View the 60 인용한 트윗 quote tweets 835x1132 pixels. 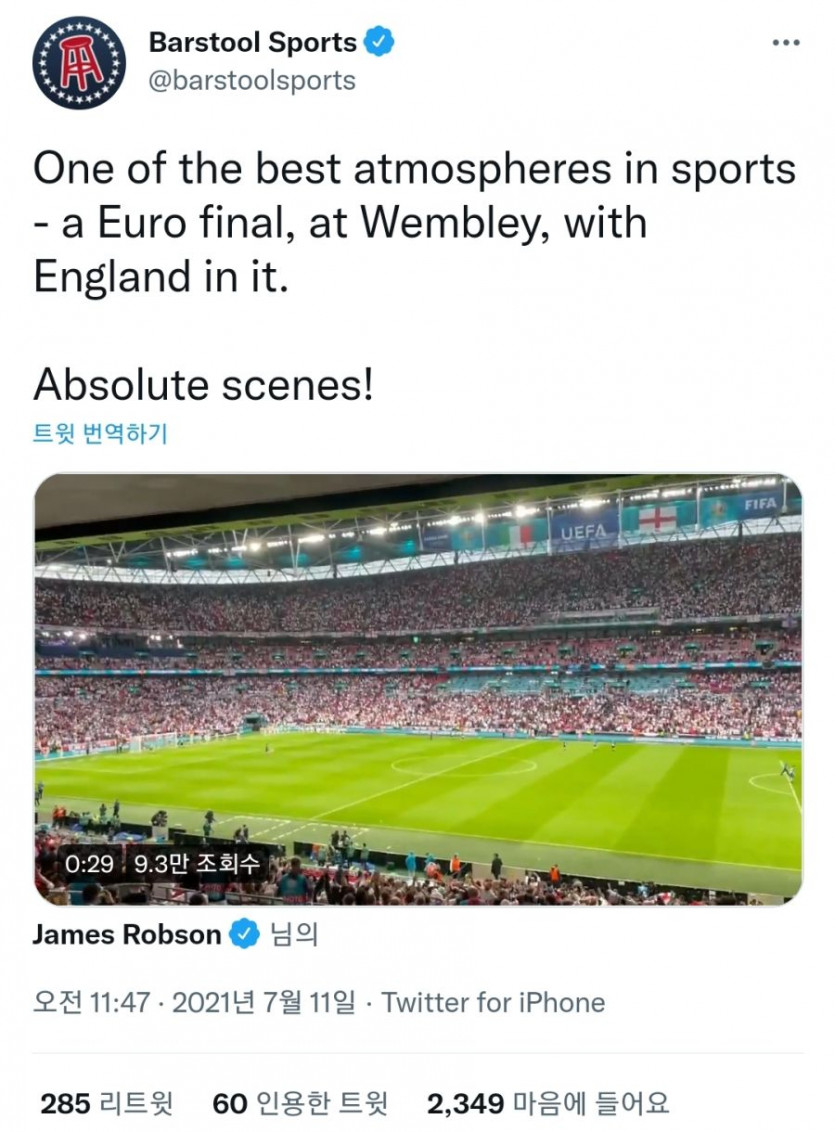pyautogui.click(x=300, y=1103)
